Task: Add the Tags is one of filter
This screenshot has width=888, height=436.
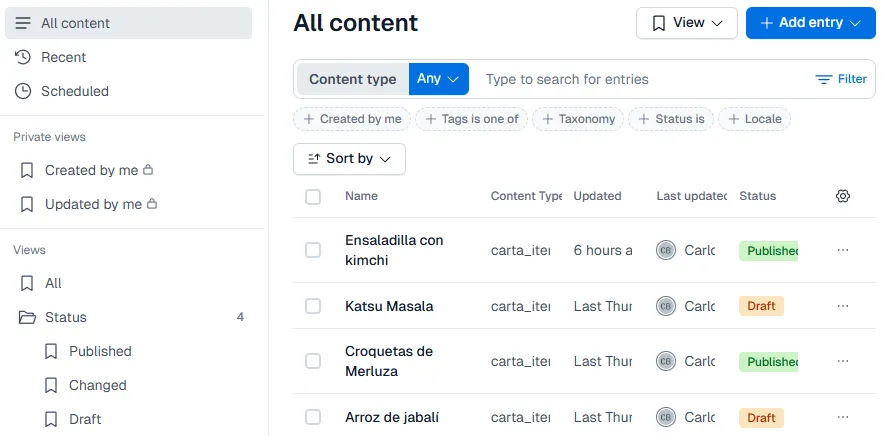Action: pyautogui.click(x=472, y=119)
